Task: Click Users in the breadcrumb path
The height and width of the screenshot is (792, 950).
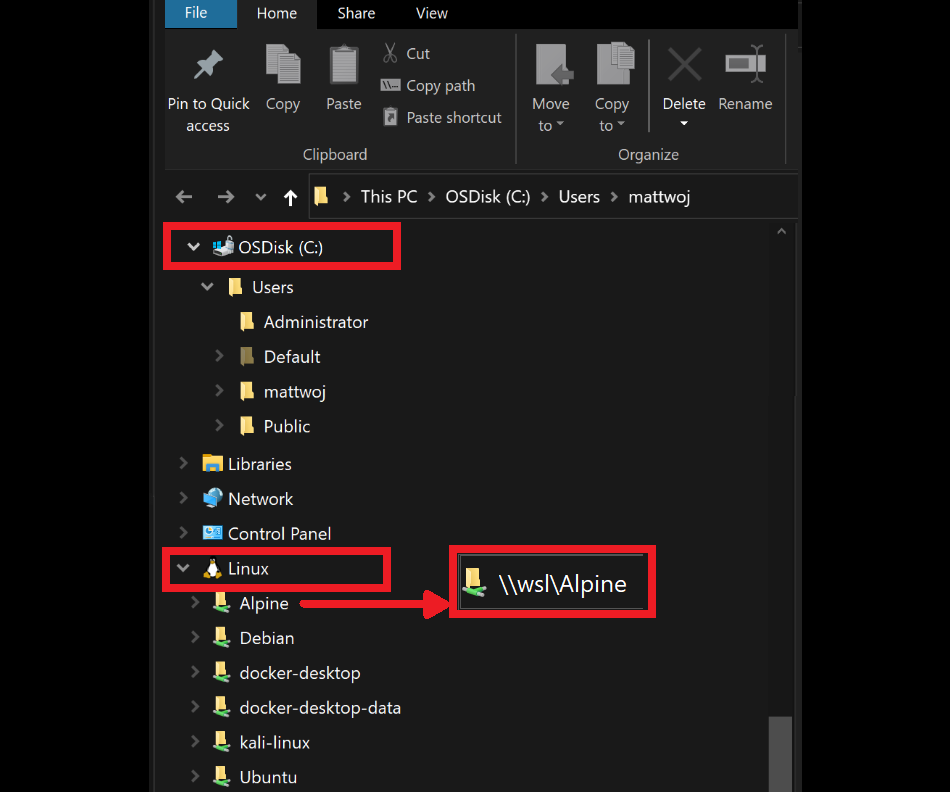Action: [x=579, y=197]
